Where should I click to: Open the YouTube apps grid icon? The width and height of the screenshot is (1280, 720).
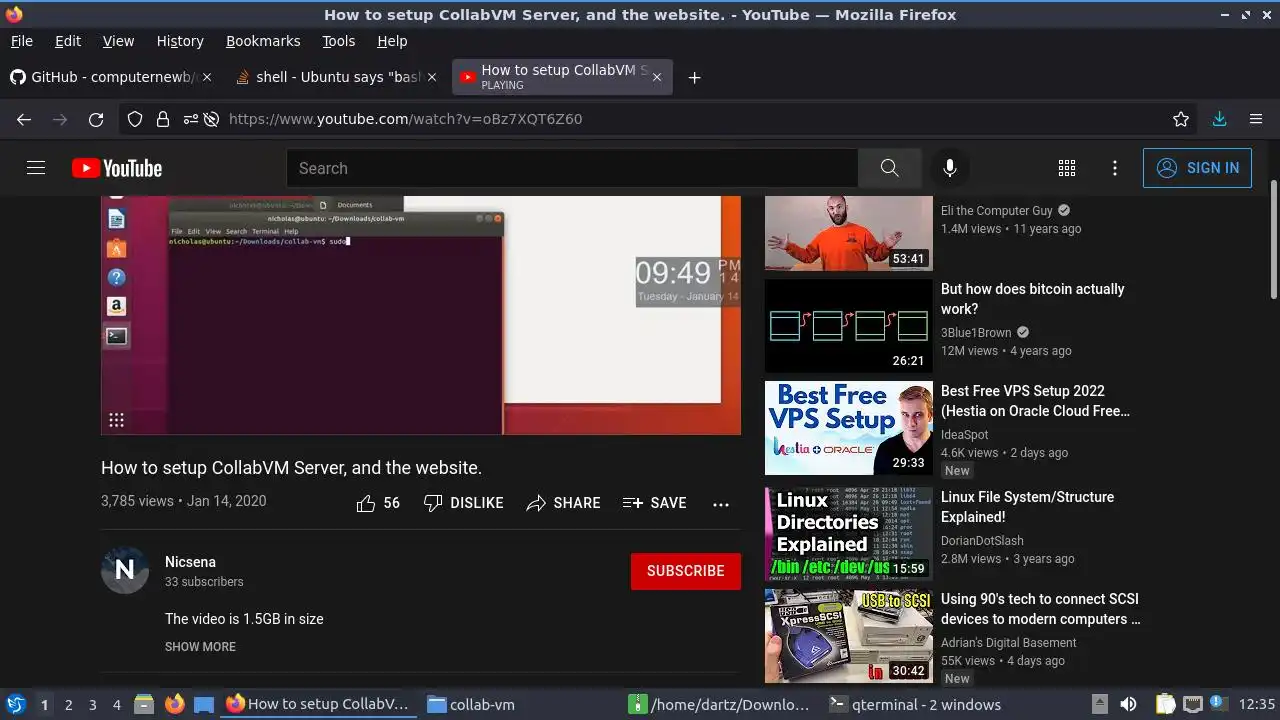point(1067,168)
